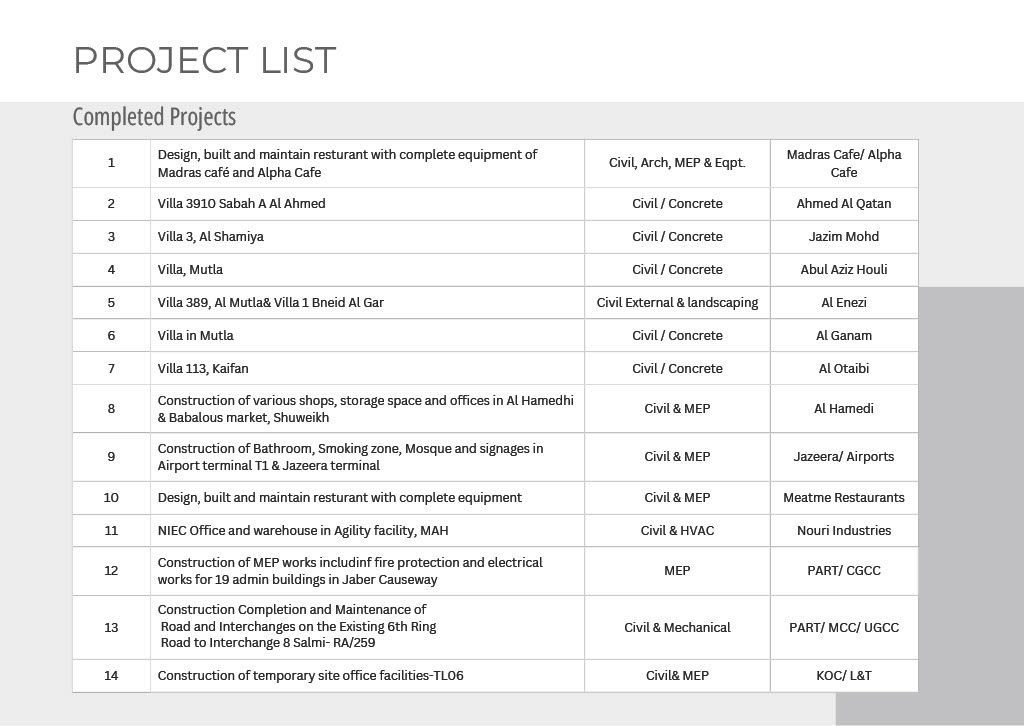Click the Abul Aziz Houli client cell
The image size is (1024, 726).
coord(843,270)
